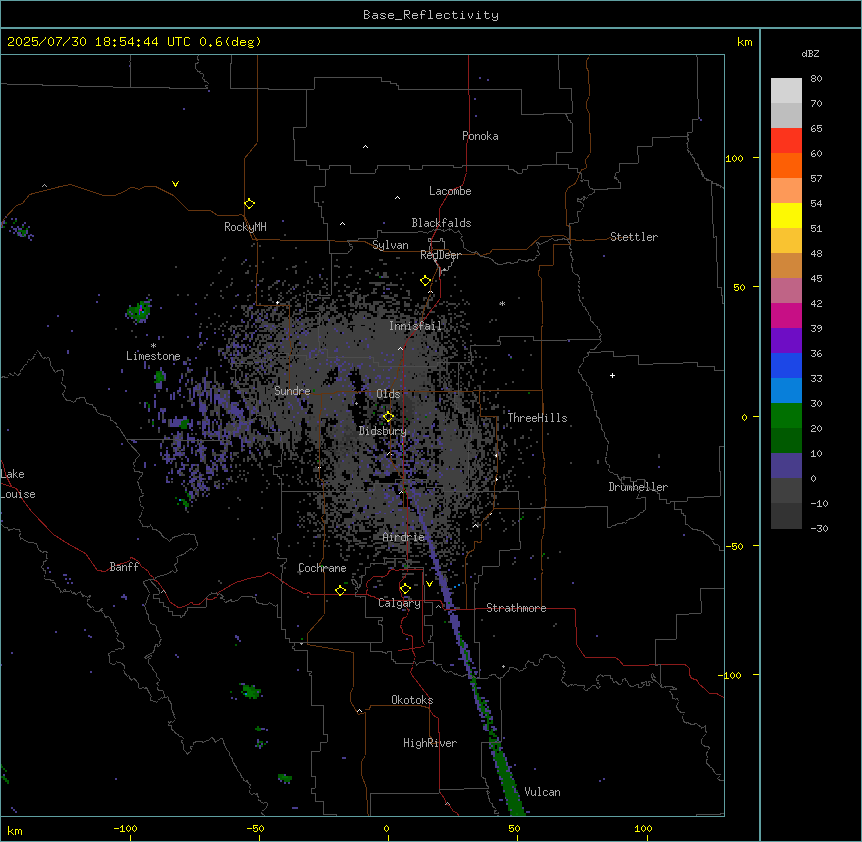Click the white plus marker northwest of Drumheller
Screen dimensions: 862x842
(612, 375)
